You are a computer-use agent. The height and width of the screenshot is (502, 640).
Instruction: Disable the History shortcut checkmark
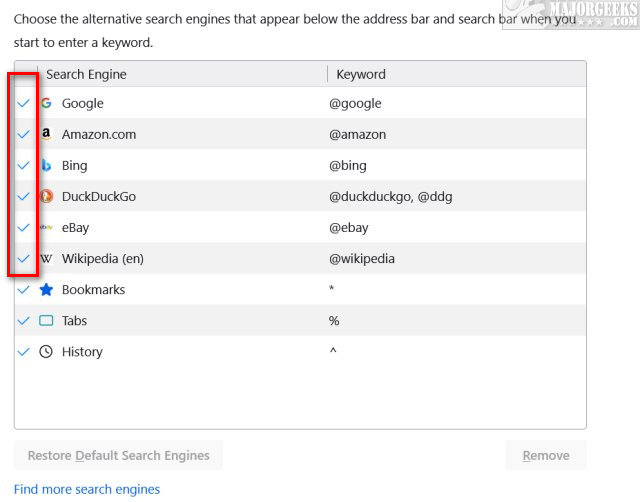(x=23, y=352)
